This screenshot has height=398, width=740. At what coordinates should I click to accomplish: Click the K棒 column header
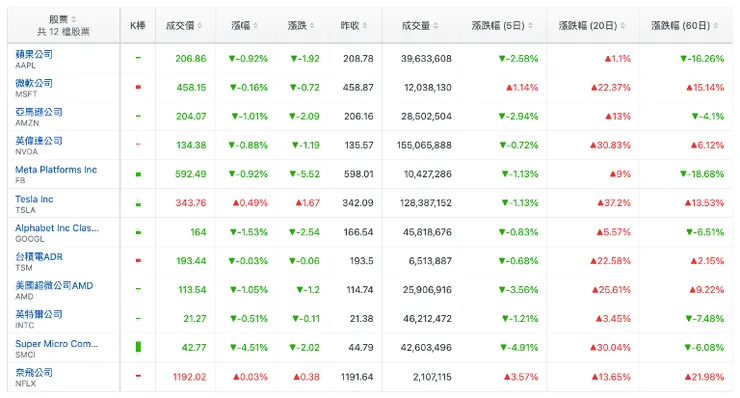(x=138, y=25)
